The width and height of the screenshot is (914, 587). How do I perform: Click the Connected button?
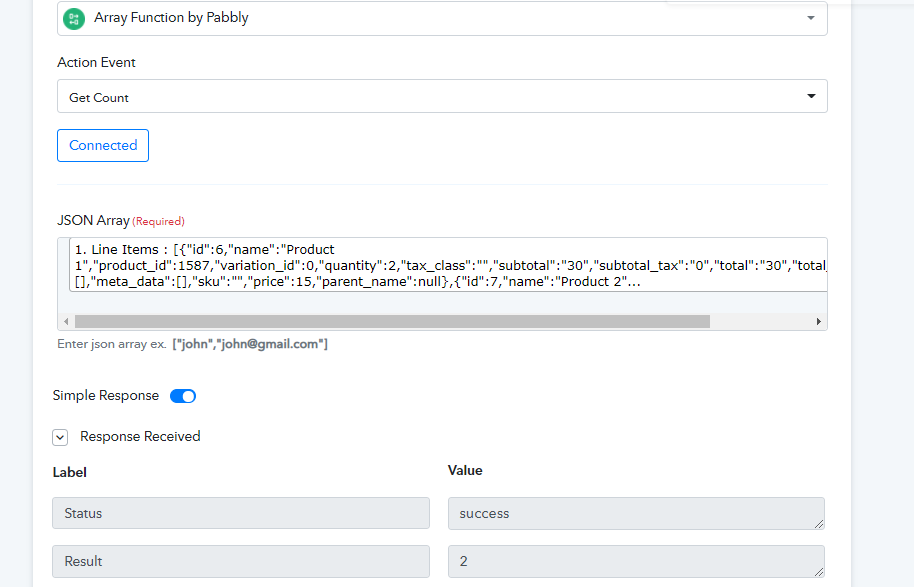click(x=103, y=145)
